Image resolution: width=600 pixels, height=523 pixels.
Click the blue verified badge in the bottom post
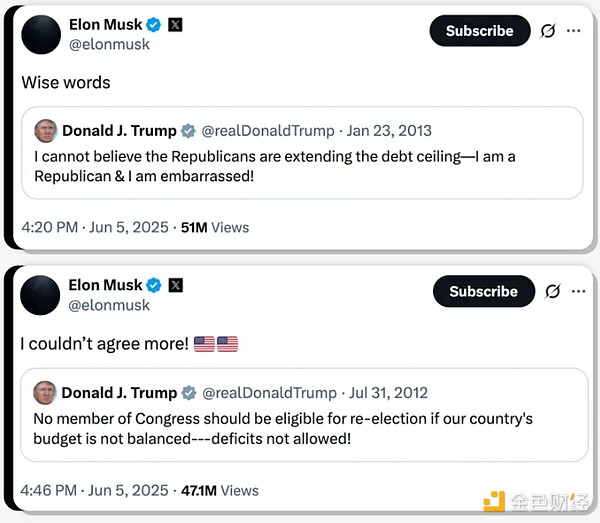coord(153,285)
